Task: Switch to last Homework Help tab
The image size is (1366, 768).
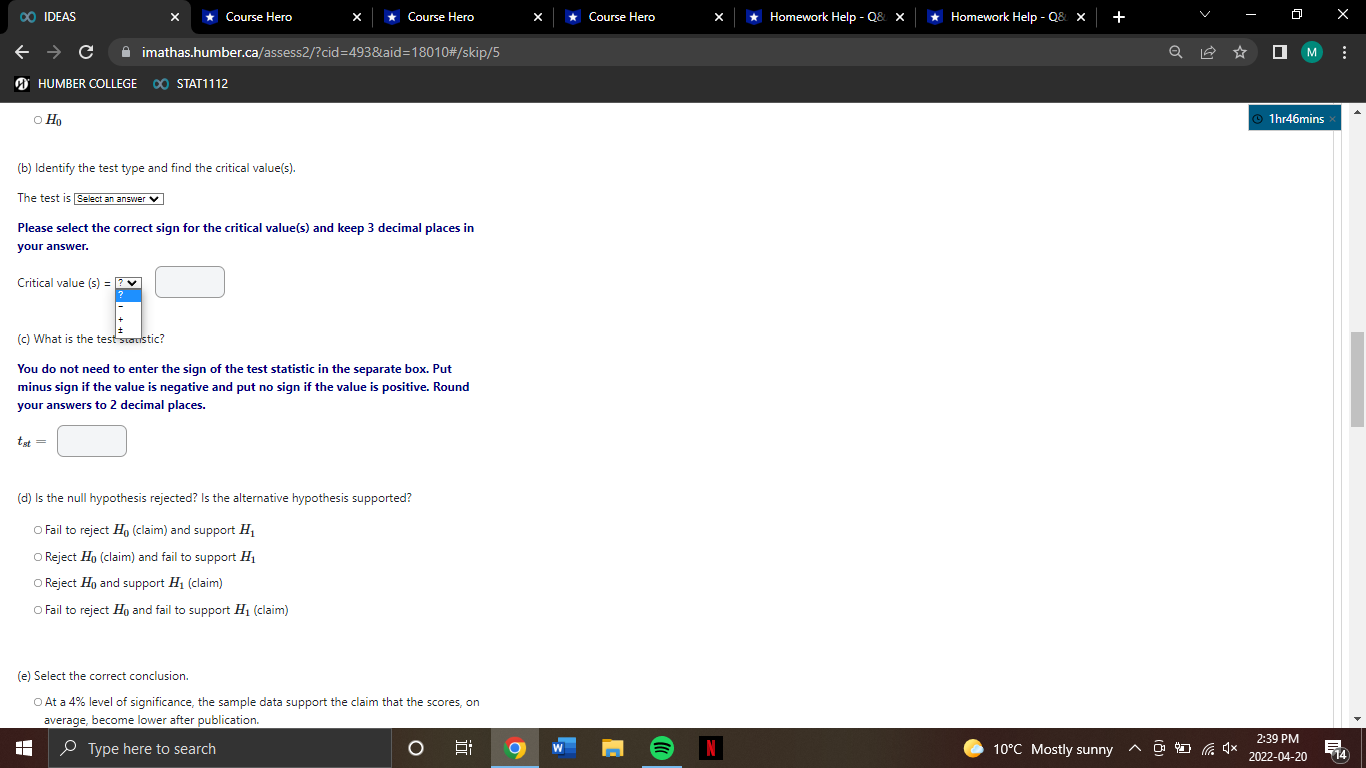Action: click(x=1007, y=17)
